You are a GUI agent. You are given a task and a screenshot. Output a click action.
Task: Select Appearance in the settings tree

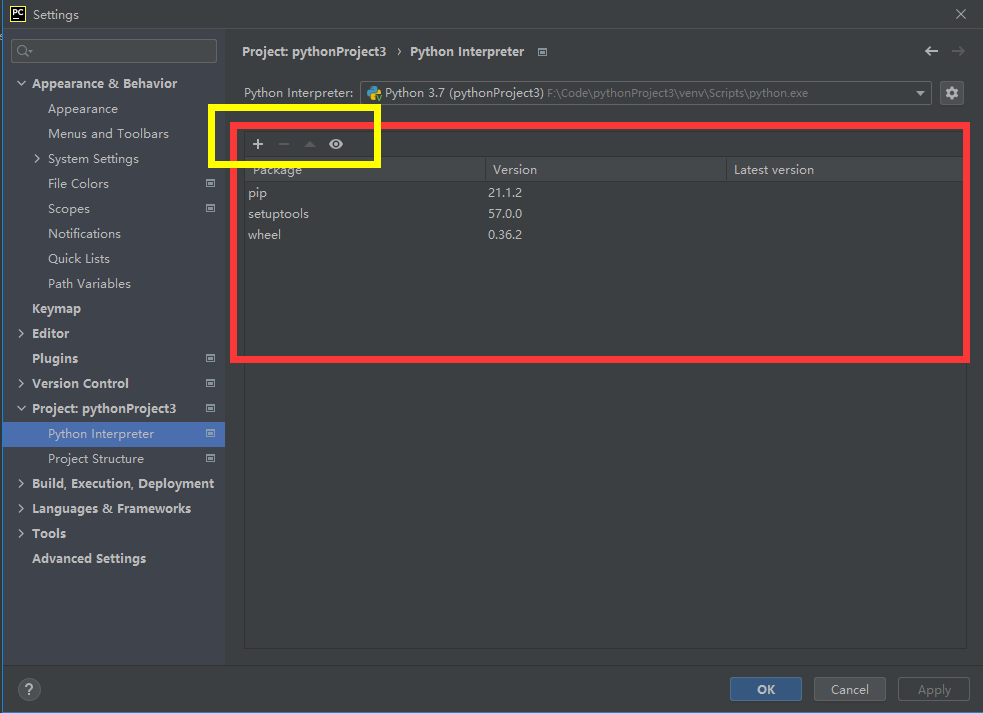(83, 108)
